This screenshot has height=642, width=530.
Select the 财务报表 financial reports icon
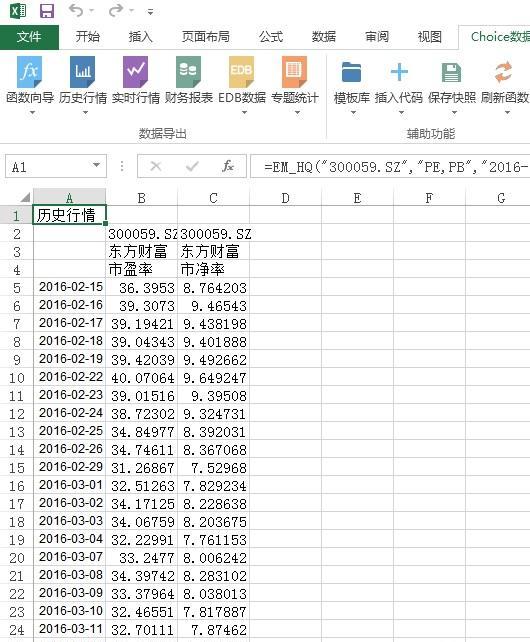pos(188,72)
